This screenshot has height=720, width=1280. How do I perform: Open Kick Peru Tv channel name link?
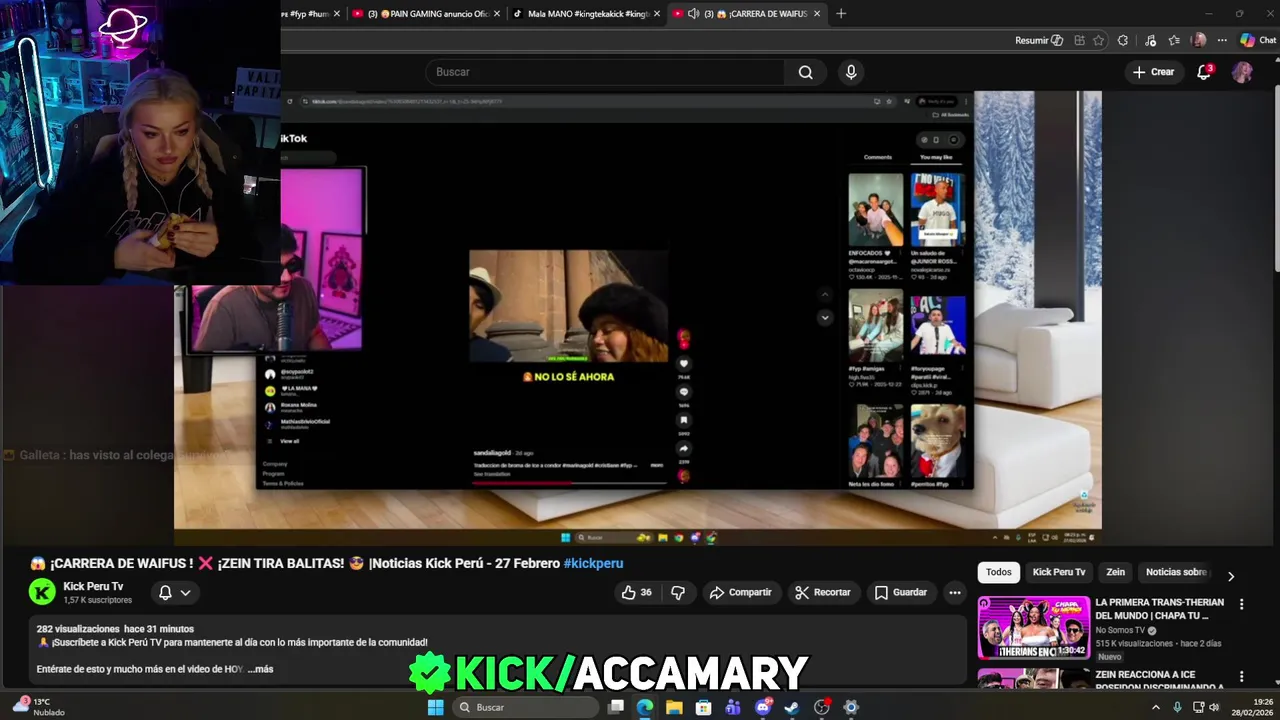coord(93,586)
